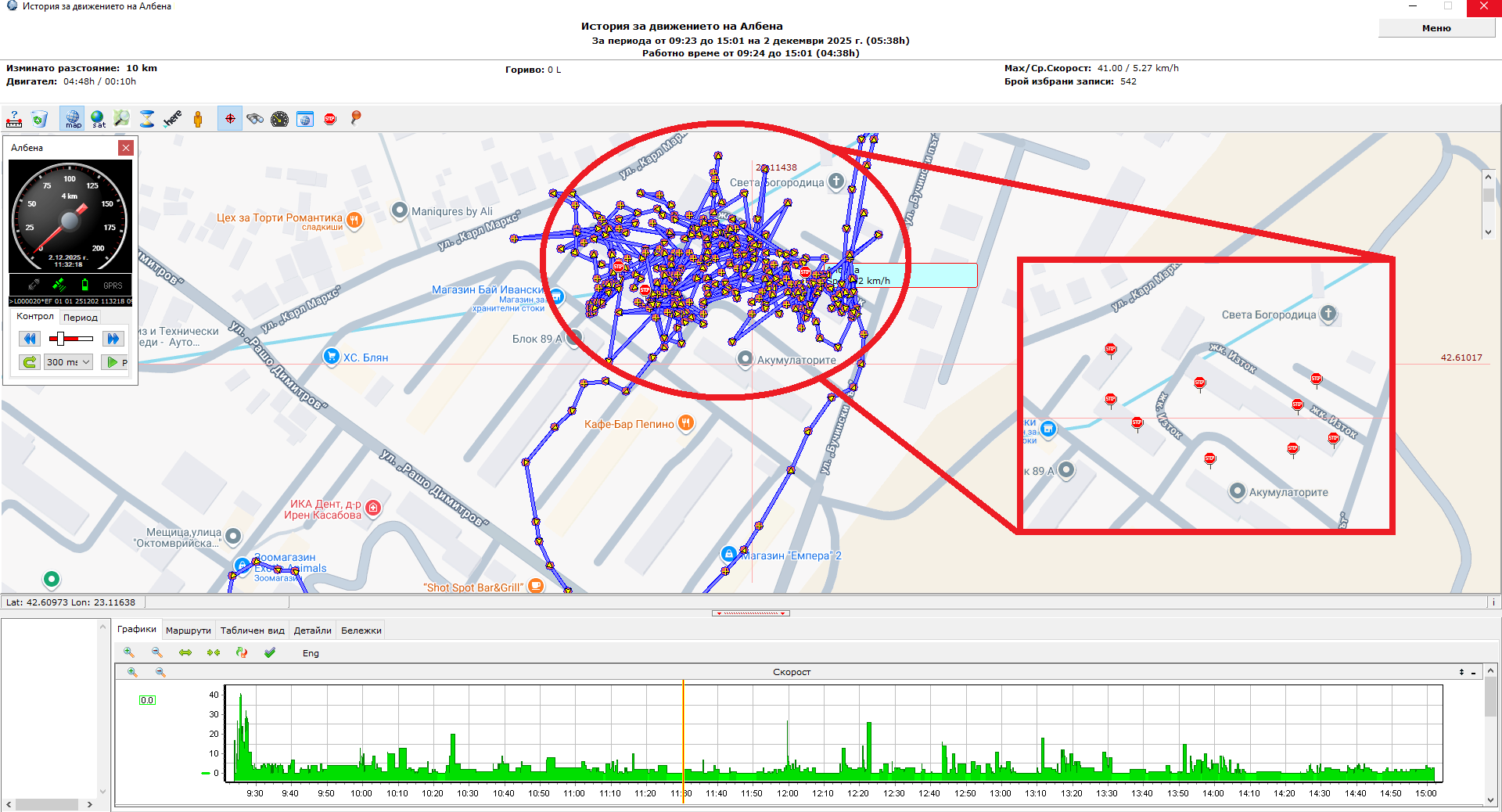Toggle STOP sign markers display

(x=330, y=119)
